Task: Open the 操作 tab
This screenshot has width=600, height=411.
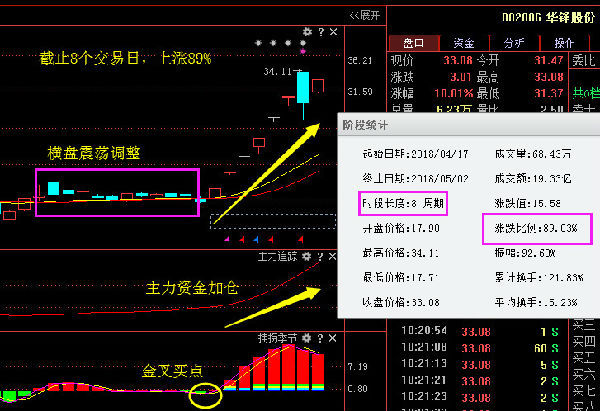Action: click(x=564, y=43)
